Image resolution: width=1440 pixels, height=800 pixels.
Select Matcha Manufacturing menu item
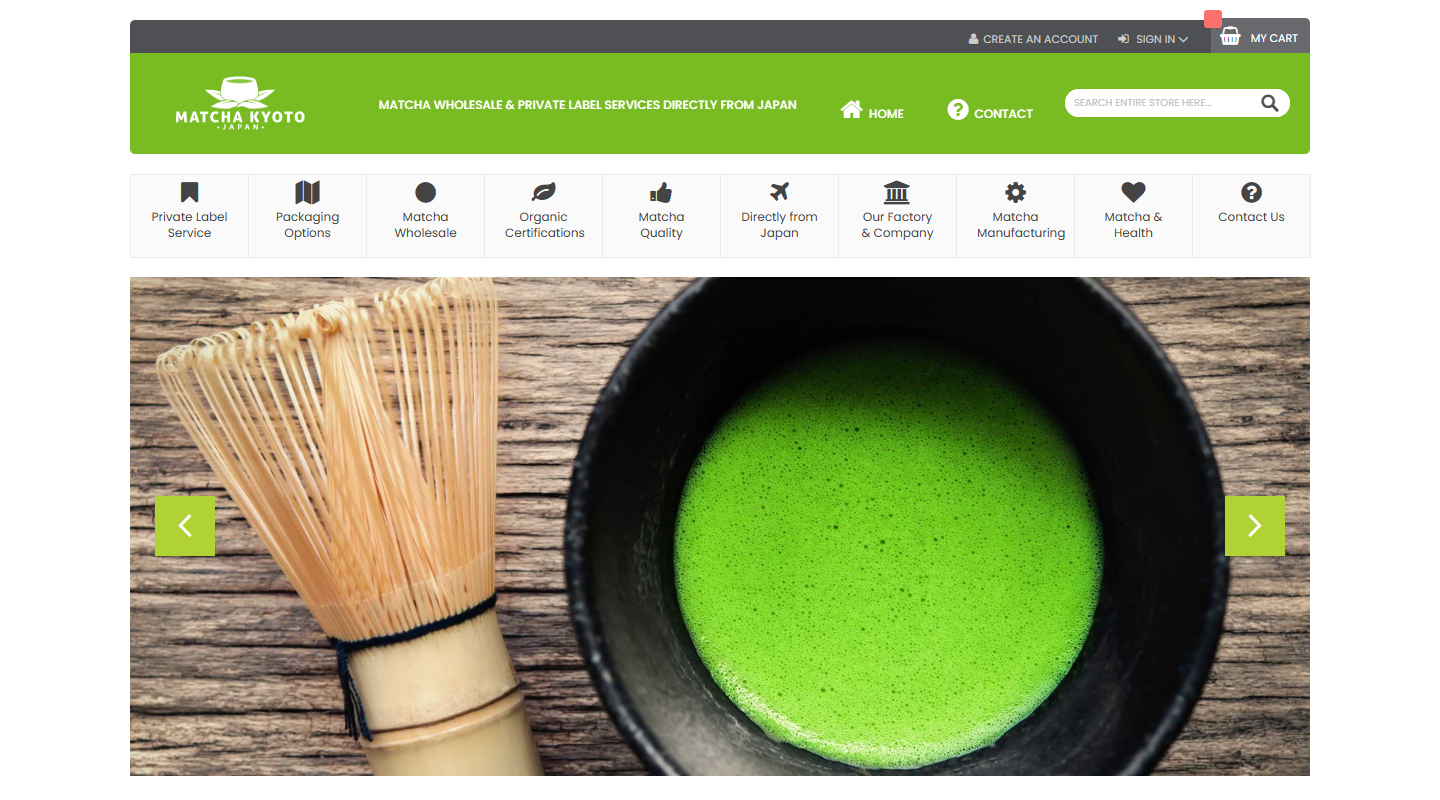1015,216
